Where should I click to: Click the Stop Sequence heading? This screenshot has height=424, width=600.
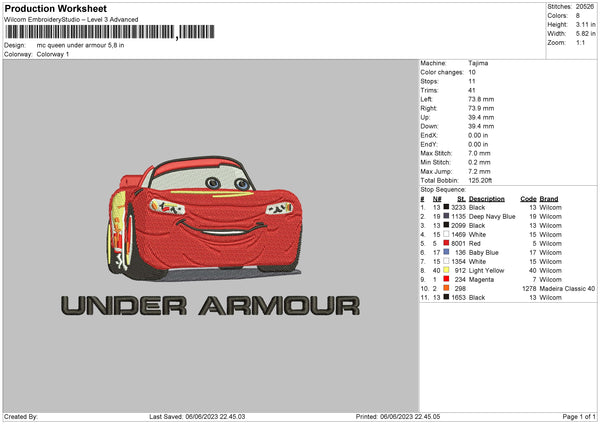[x=443, y=189]
